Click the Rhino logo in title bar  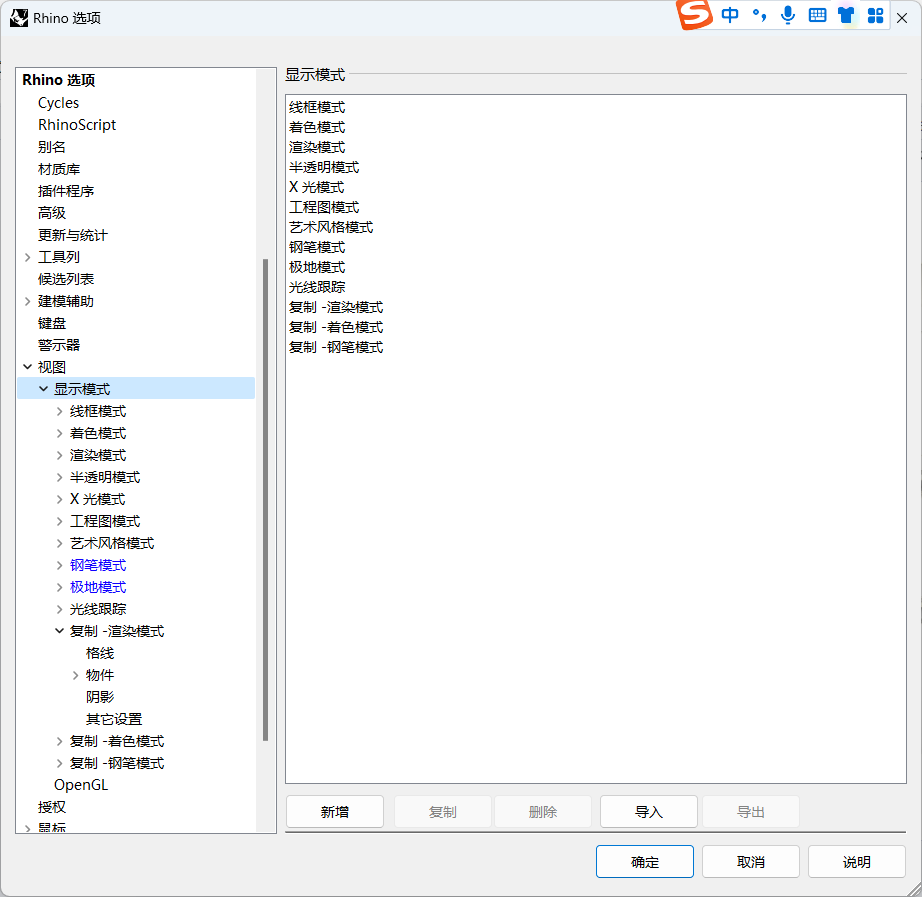19,18
